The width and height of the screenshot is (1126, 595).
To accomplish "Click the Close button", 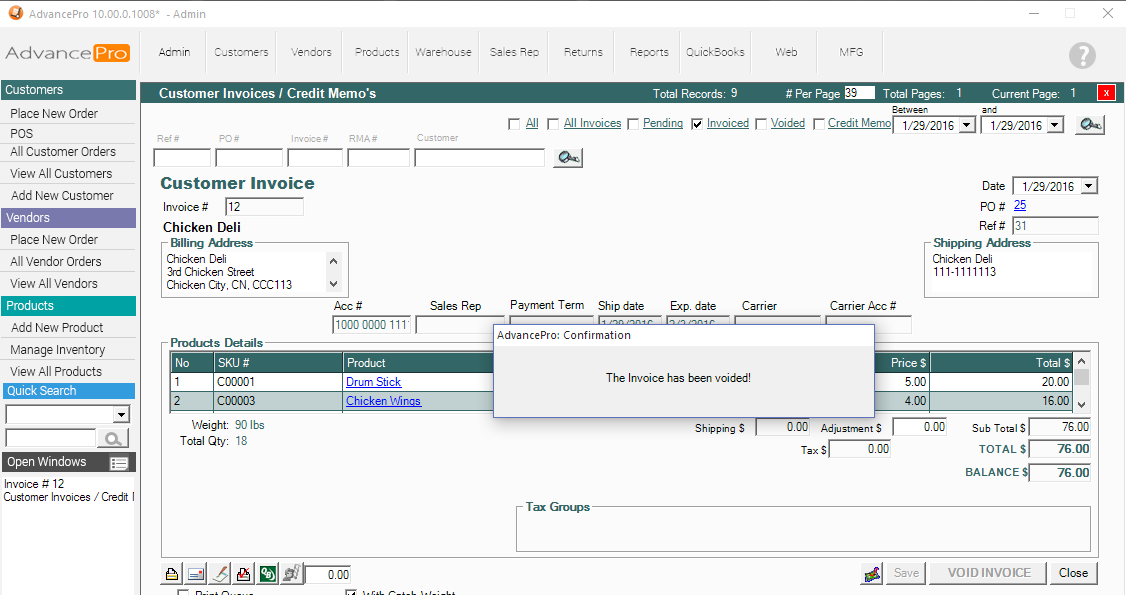I will coord(1073,573).
